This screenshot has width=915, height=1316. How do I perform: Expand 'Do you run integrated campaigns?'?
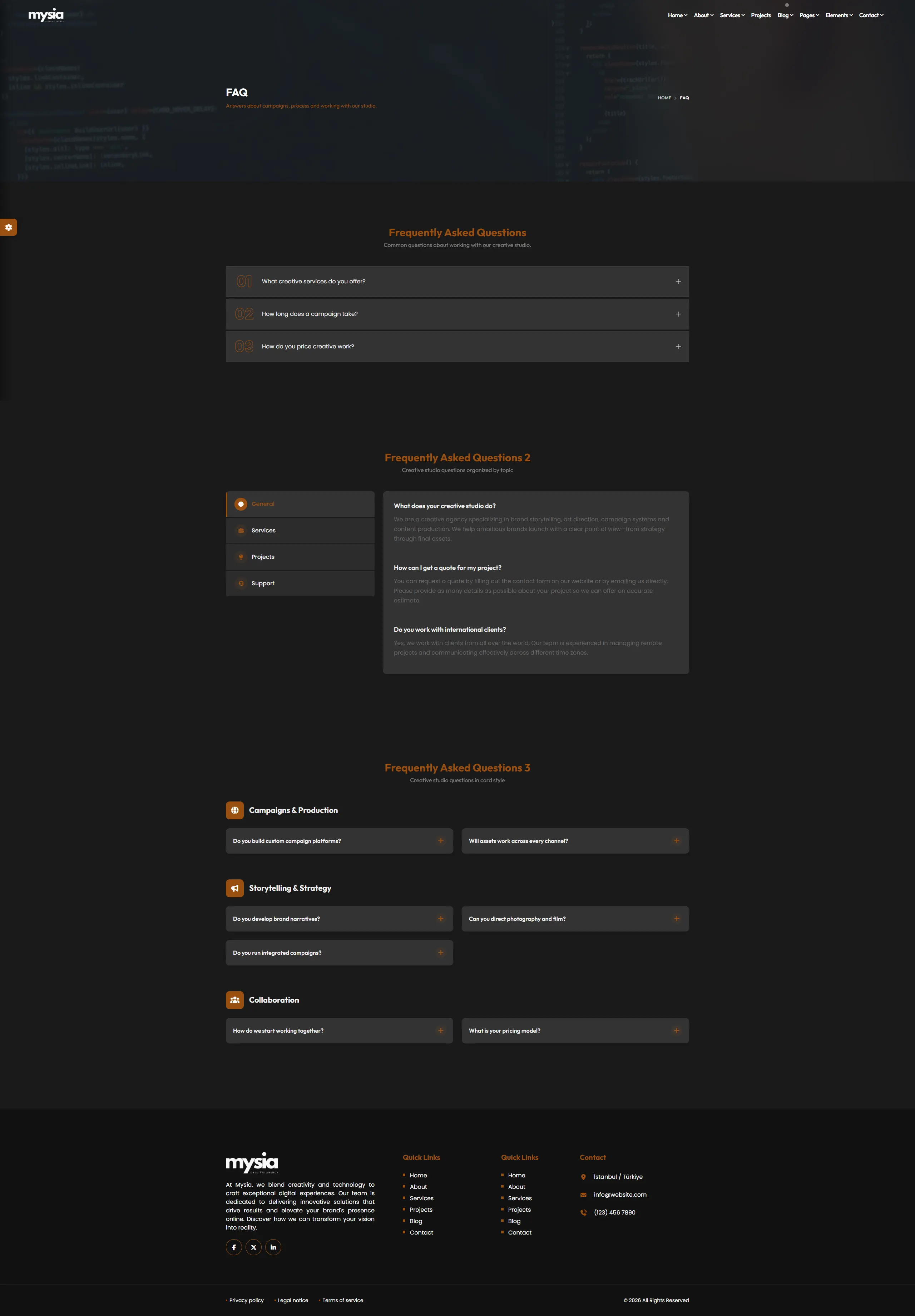pyautogui.click(x=340, y=953)
